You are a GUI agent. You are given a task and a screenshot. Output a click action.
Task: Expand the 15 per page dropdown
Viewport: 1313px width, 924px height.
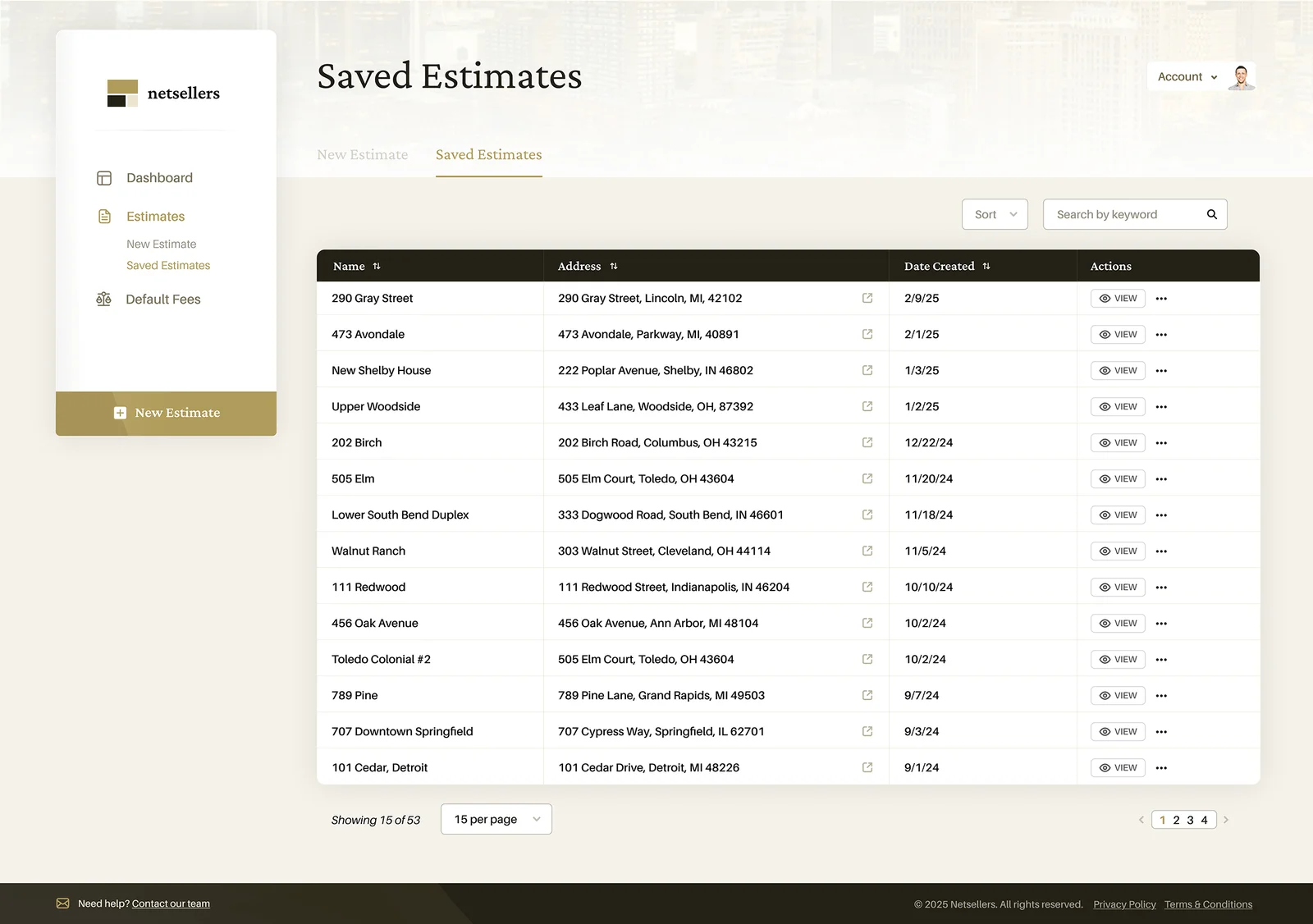pyautogui.click(x=496, y=819)
